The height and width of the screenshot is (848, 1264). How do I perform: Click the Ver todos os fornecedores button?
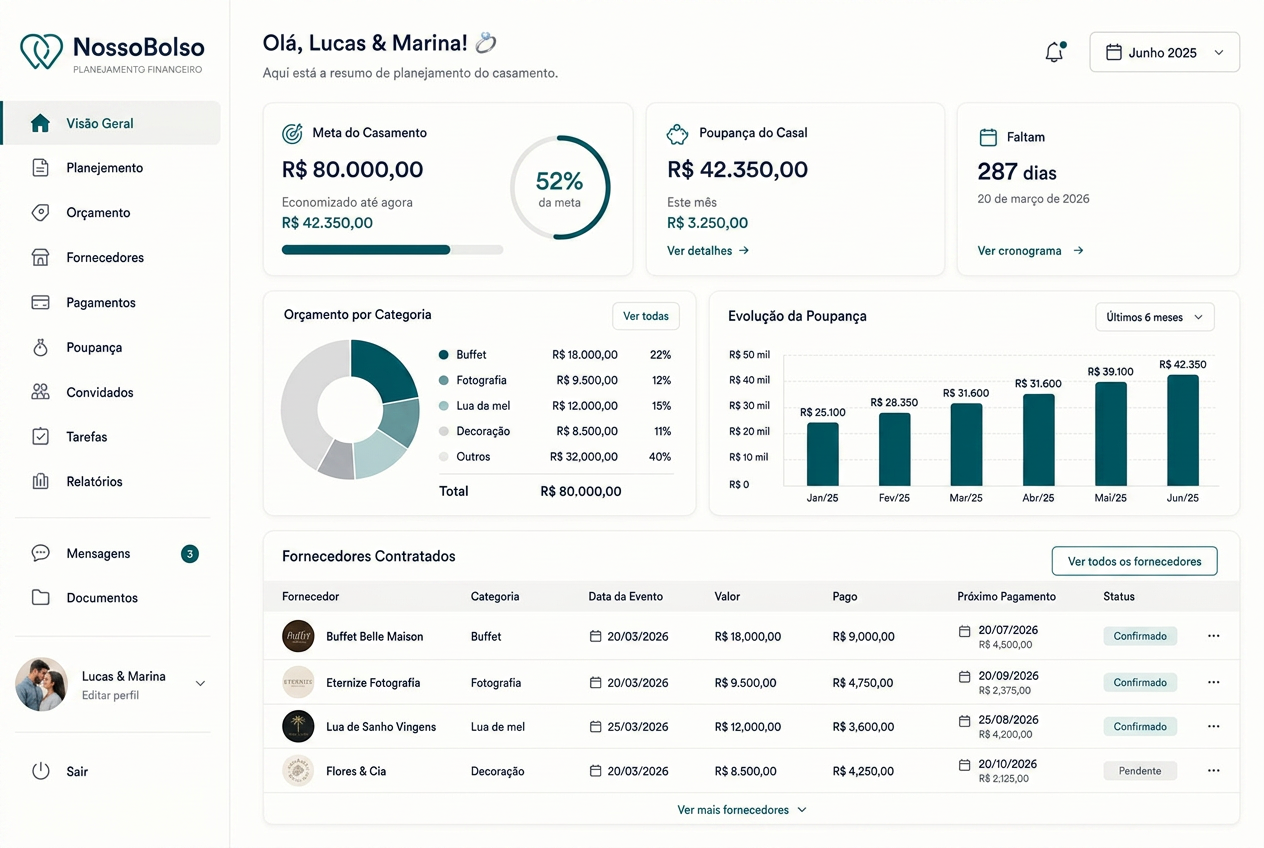(x=1134, y=561)
